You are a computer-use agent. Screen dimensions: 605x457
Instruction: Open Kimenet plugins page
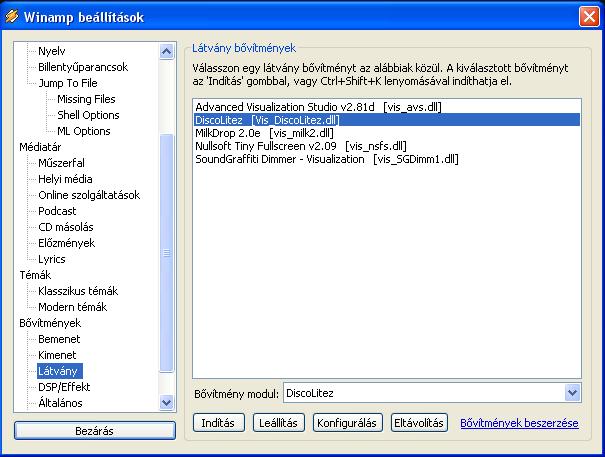coord(57,355)
